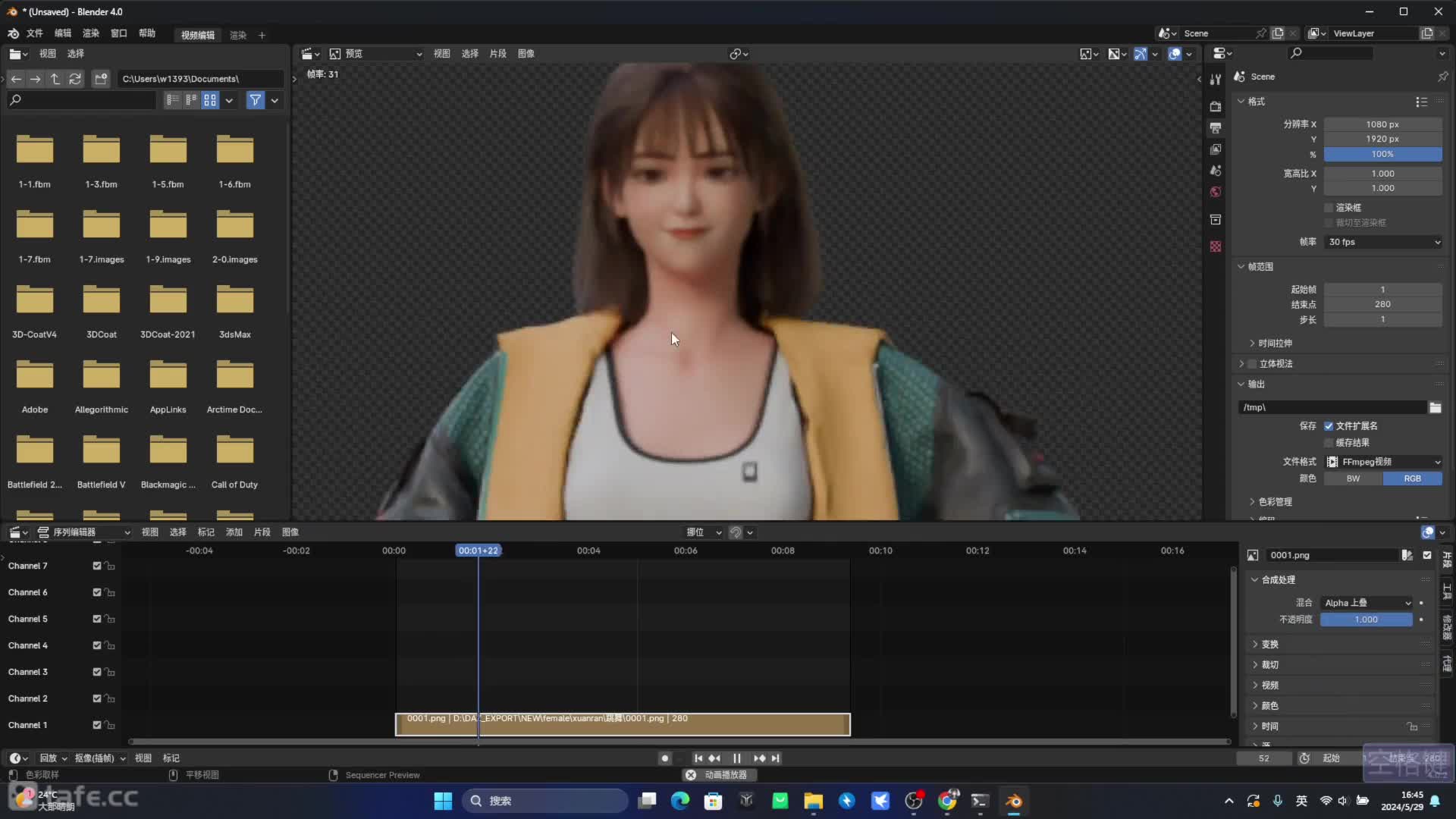Open the Collection properties tab
The image size is (1456, 819).
(x=1216, y=220)
